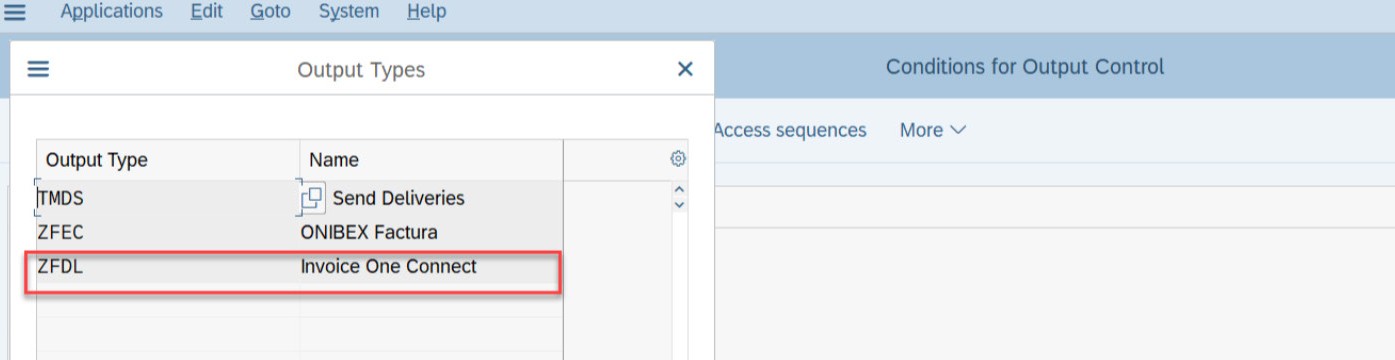1395x360 pixels.
Task: Click the Output Type column header
Action: coord(168,160)
